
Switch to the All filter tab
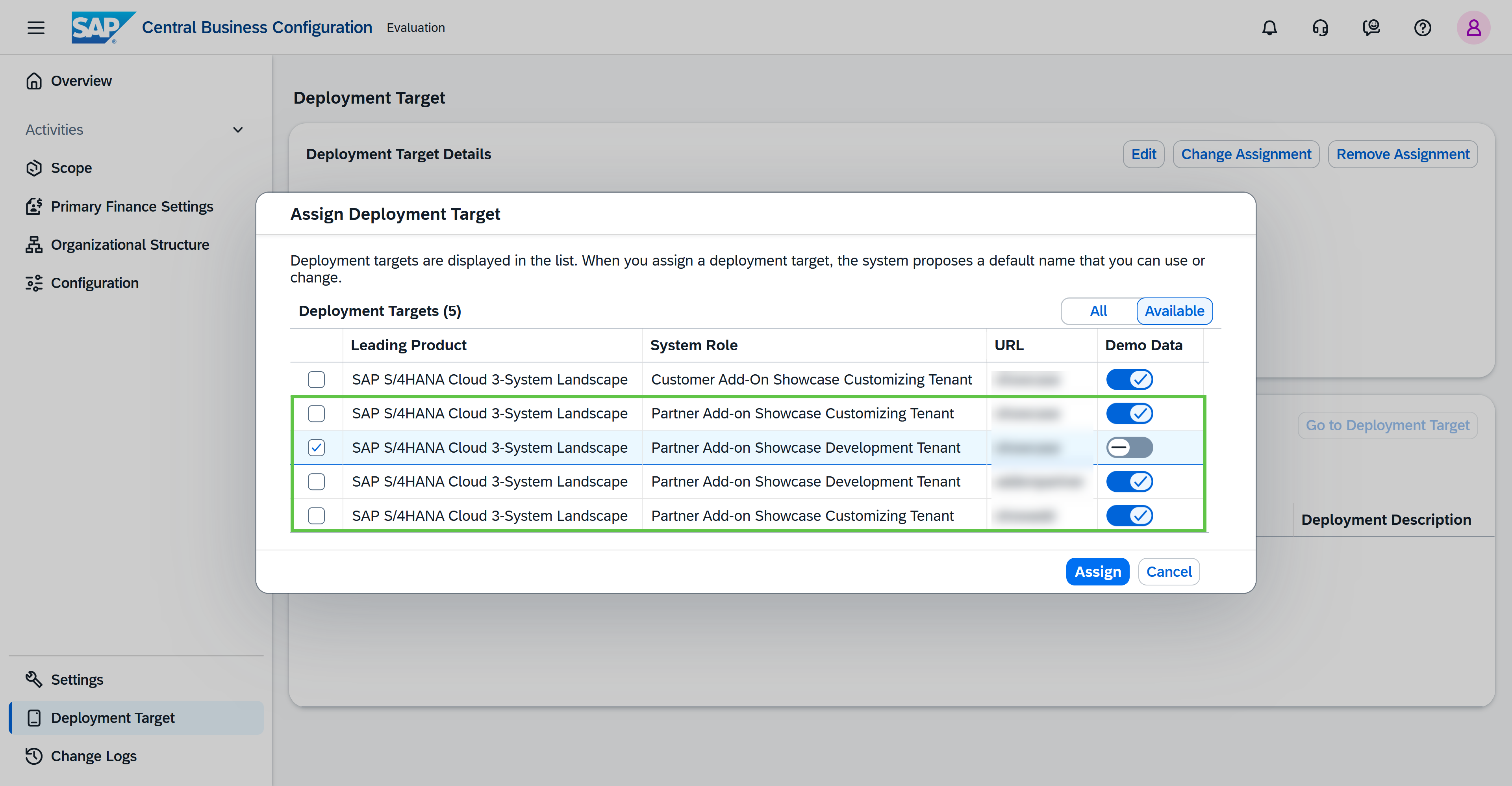1098,311
